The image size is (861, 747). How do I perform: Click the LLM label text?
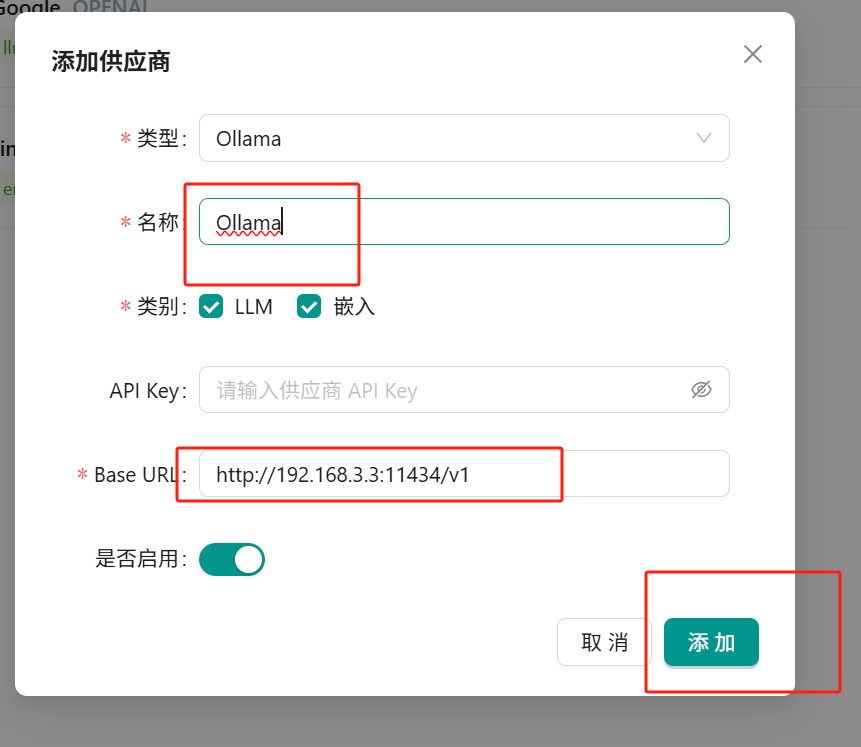[x=254, y=307]
